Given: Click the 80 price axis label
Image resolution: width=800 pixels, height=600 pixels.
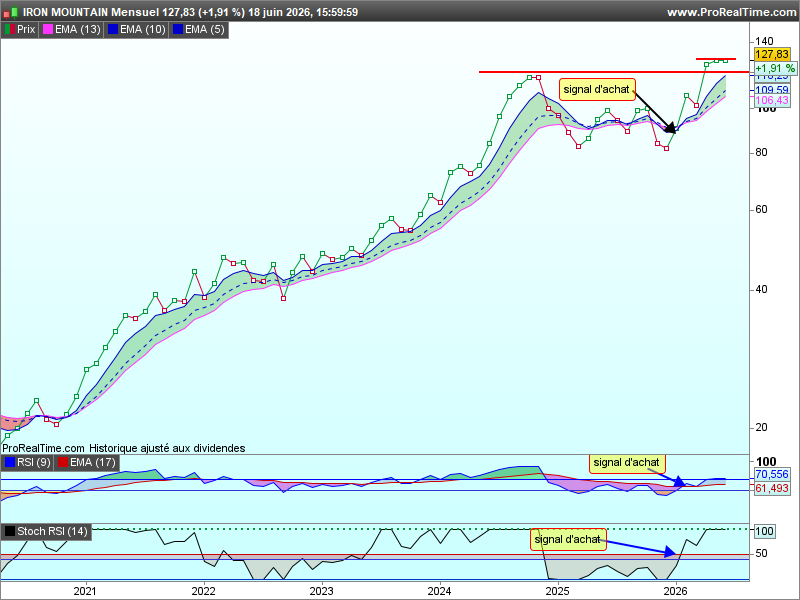Looking at the screenshot, I should click(761, 152).
